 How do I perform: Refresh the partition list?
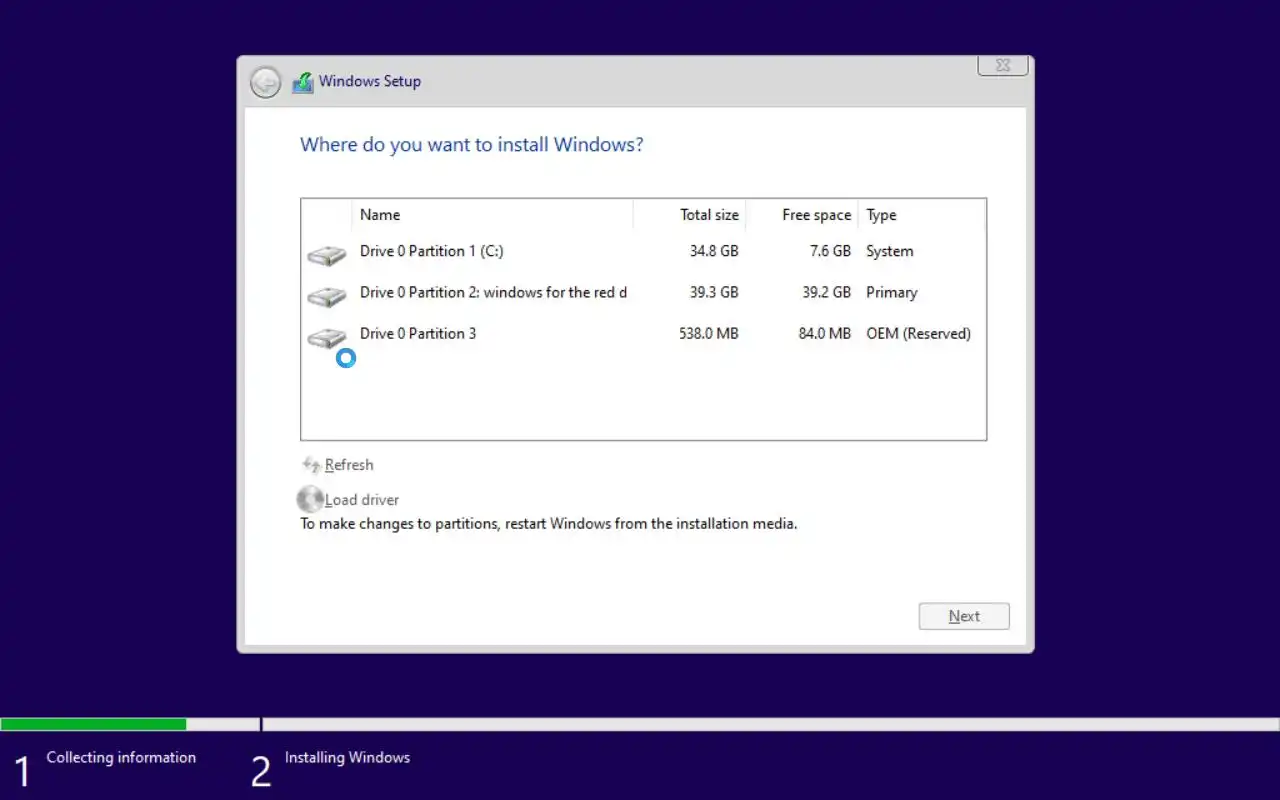point(349,465)
